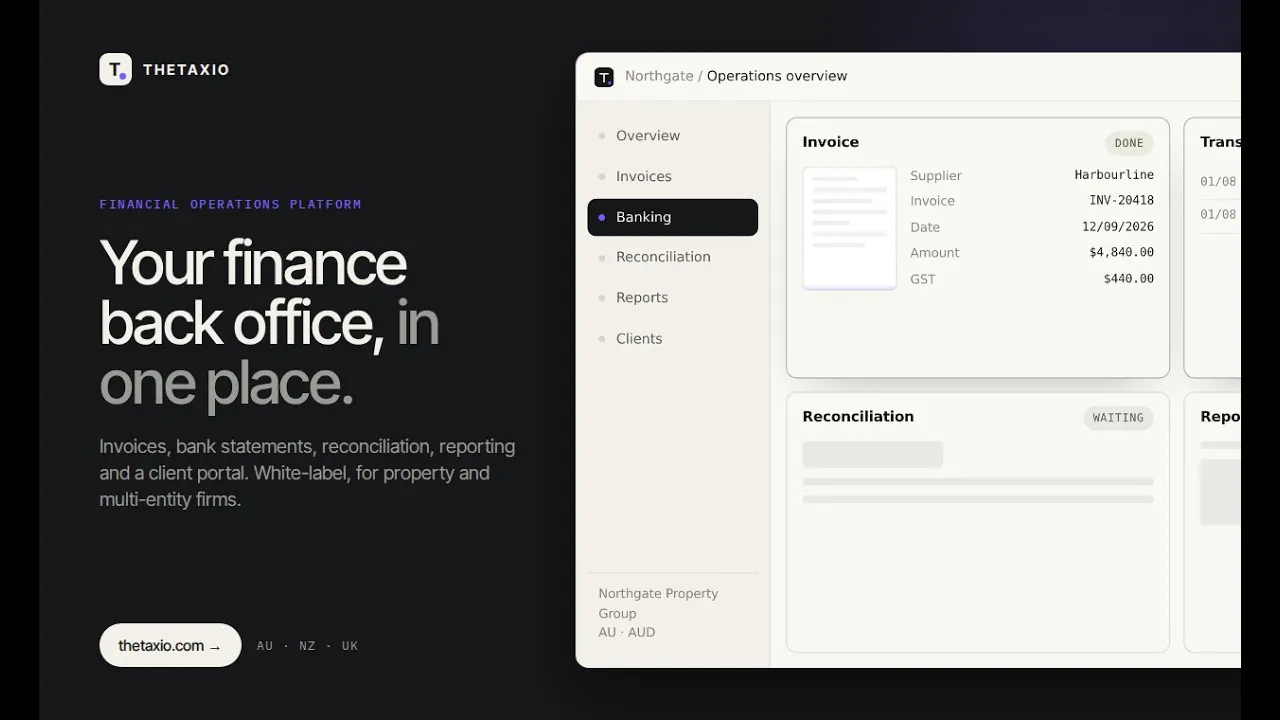
Task: Click Financial Operations Platform tagline
Action: pyautogui.click(x=230, y=204)
